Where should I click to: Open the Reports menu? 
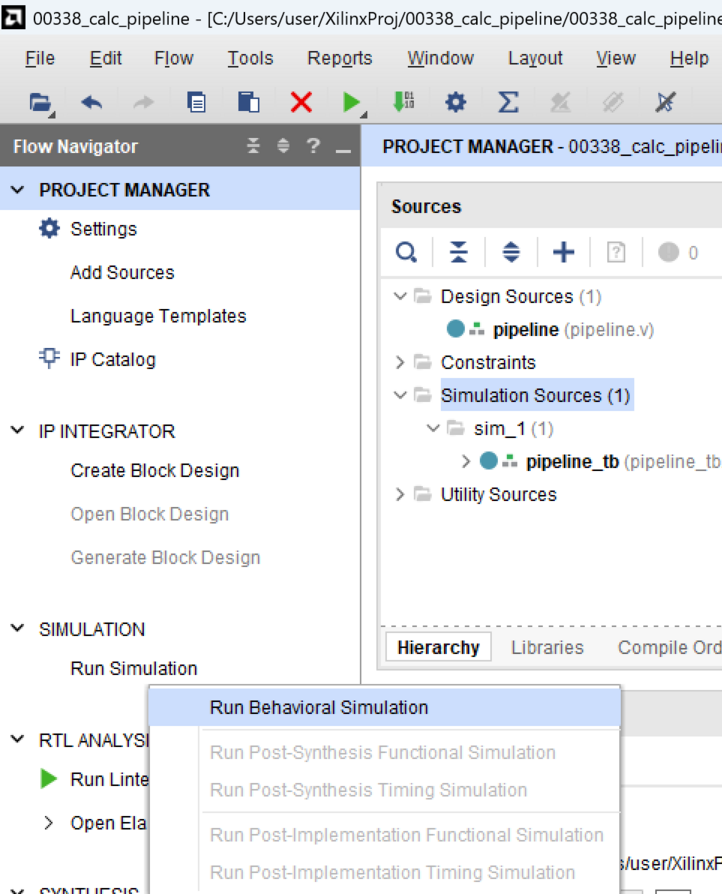coord(340,58)
